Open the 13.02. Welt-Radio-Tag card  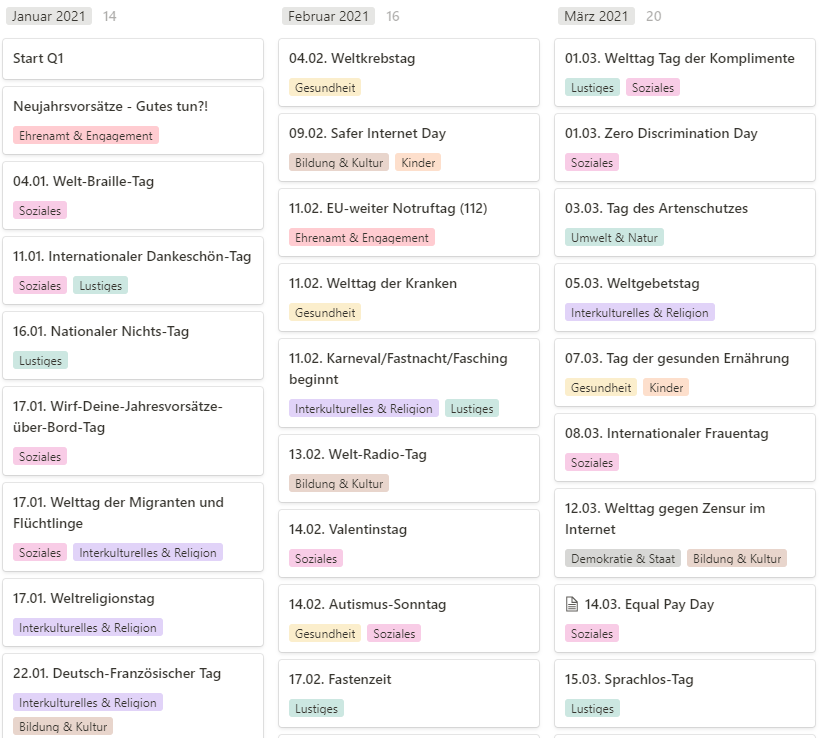click(x=409, y=469)
